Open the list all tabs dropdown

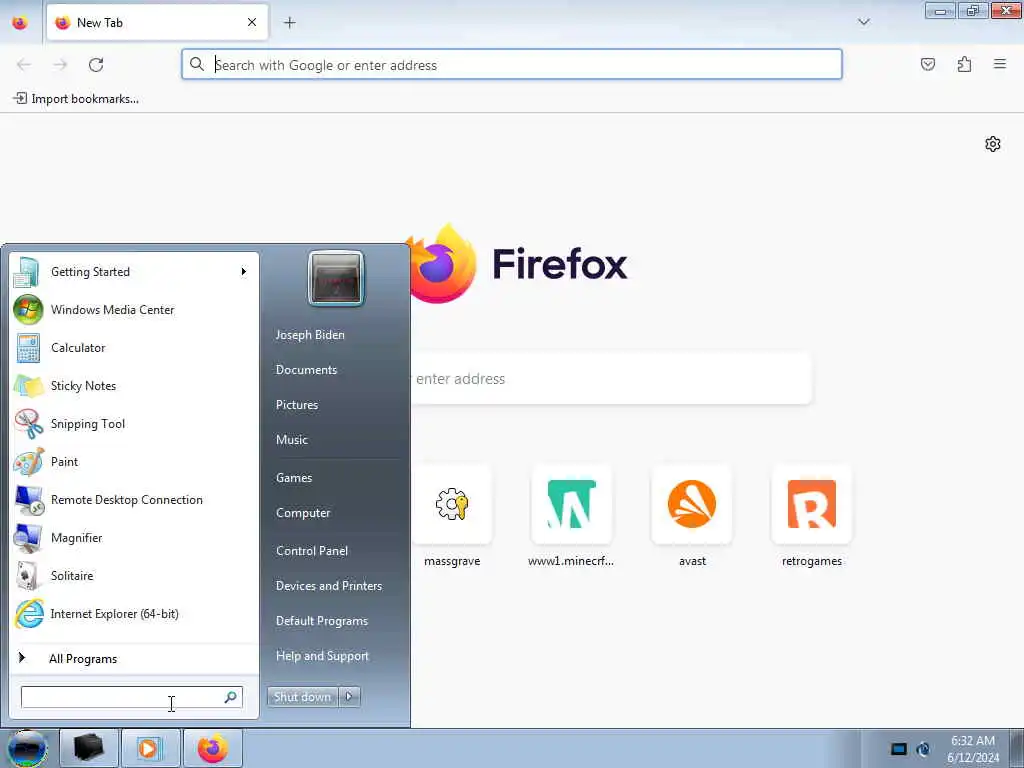[863, 22]
